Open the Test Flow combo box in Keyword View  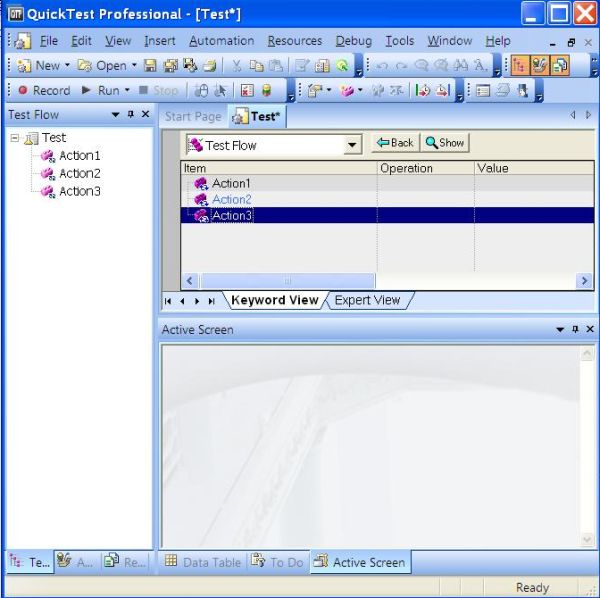352,145
